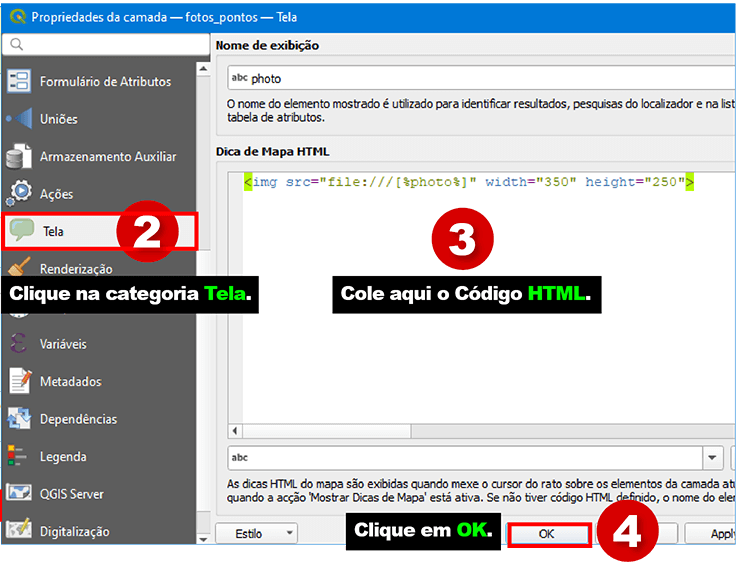This screenshot has width=739, height=565.
Task: Click the img src HTML code line
Action: (x=468, y=182)
